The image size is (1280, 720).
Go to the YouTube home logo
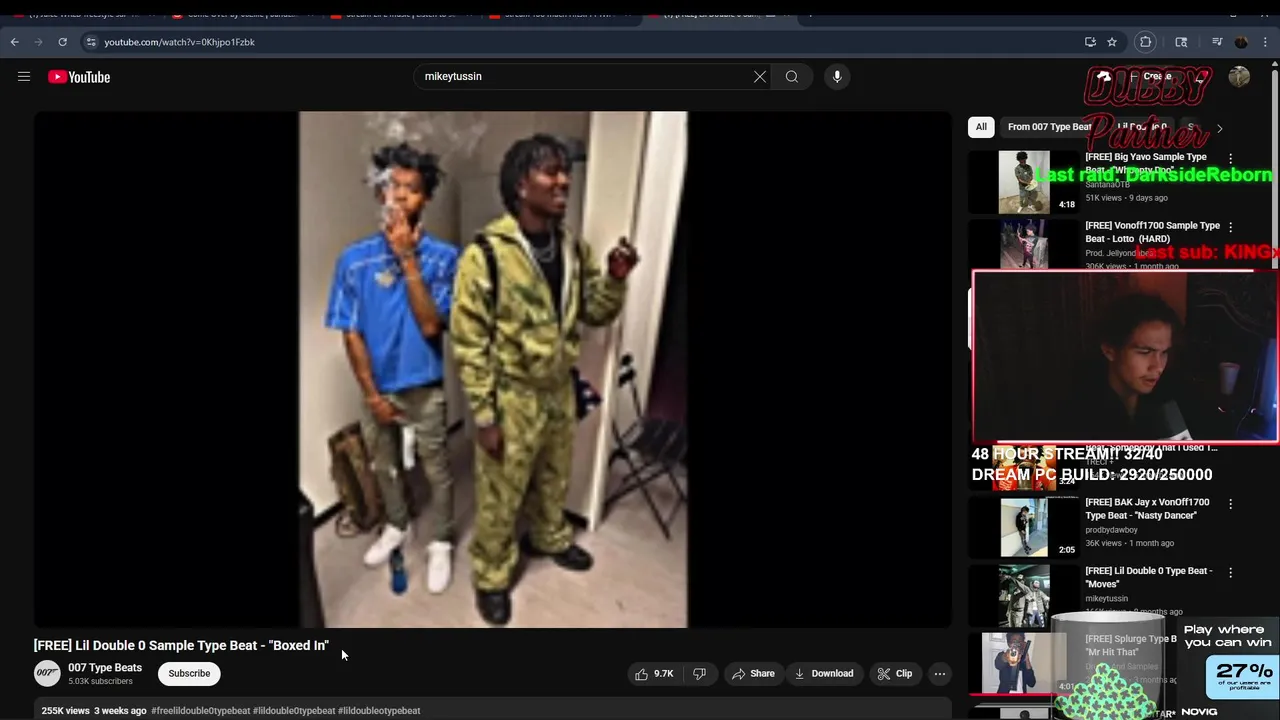79,77
